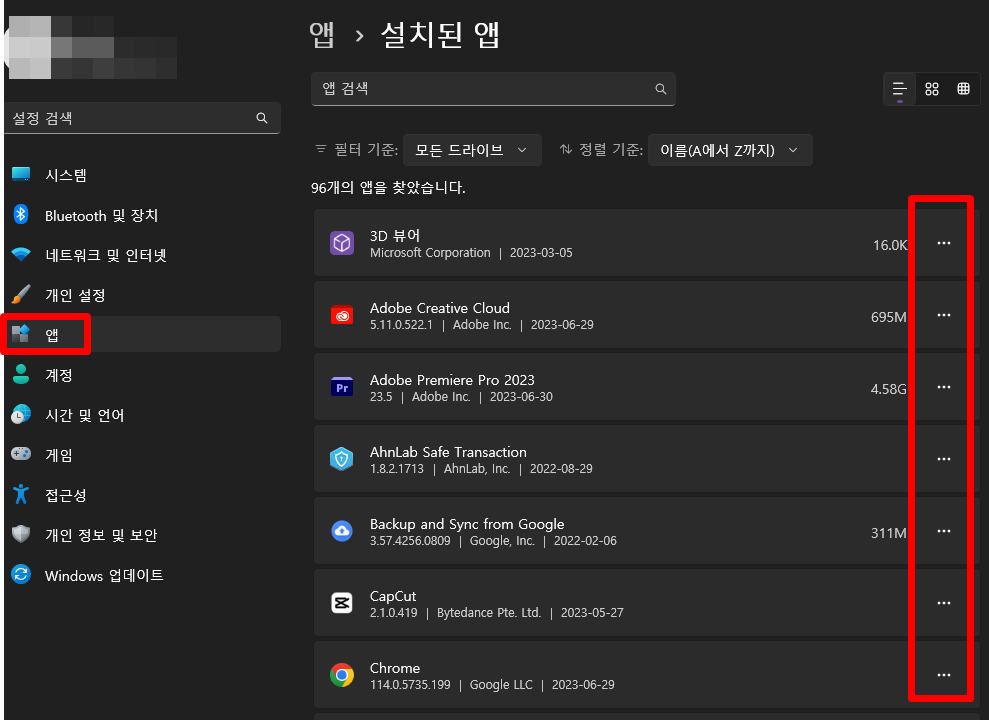Image resolution: width=989 pixels, height=720 pixels.
Task: Click the 4.58GB size of Premiere Pro
Action: coord(889,389)
